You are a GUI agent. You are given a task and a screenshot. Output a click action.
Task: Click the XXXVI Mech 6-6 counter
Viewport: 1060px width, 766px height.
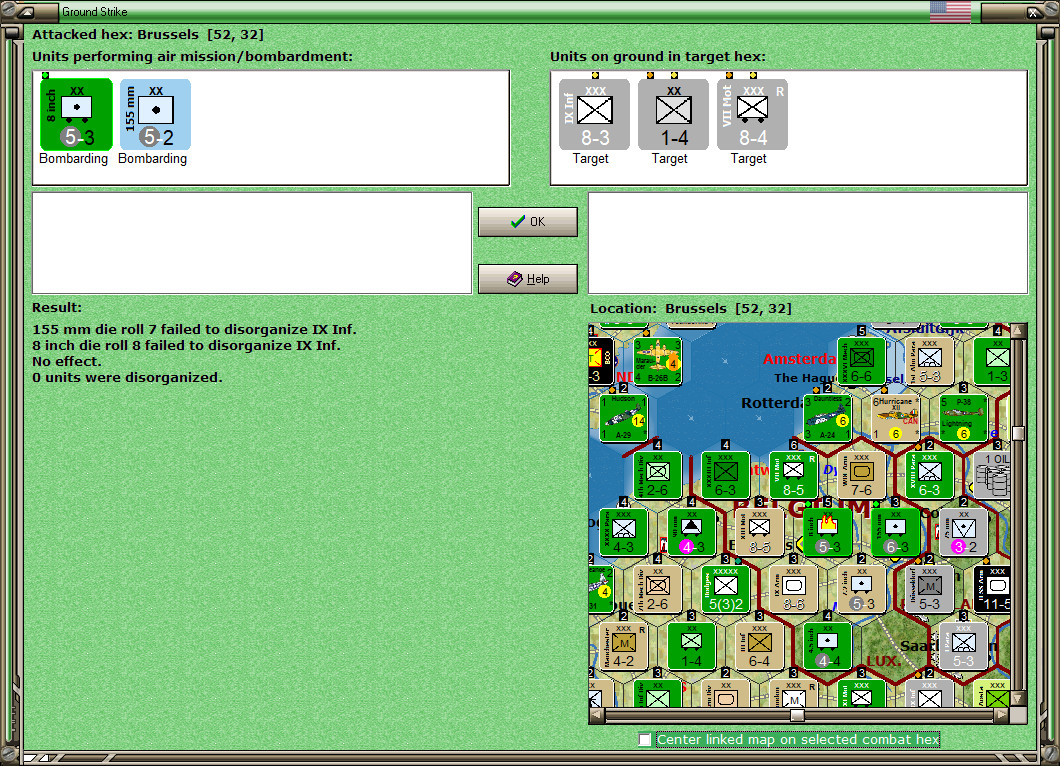tap(861, 361)
